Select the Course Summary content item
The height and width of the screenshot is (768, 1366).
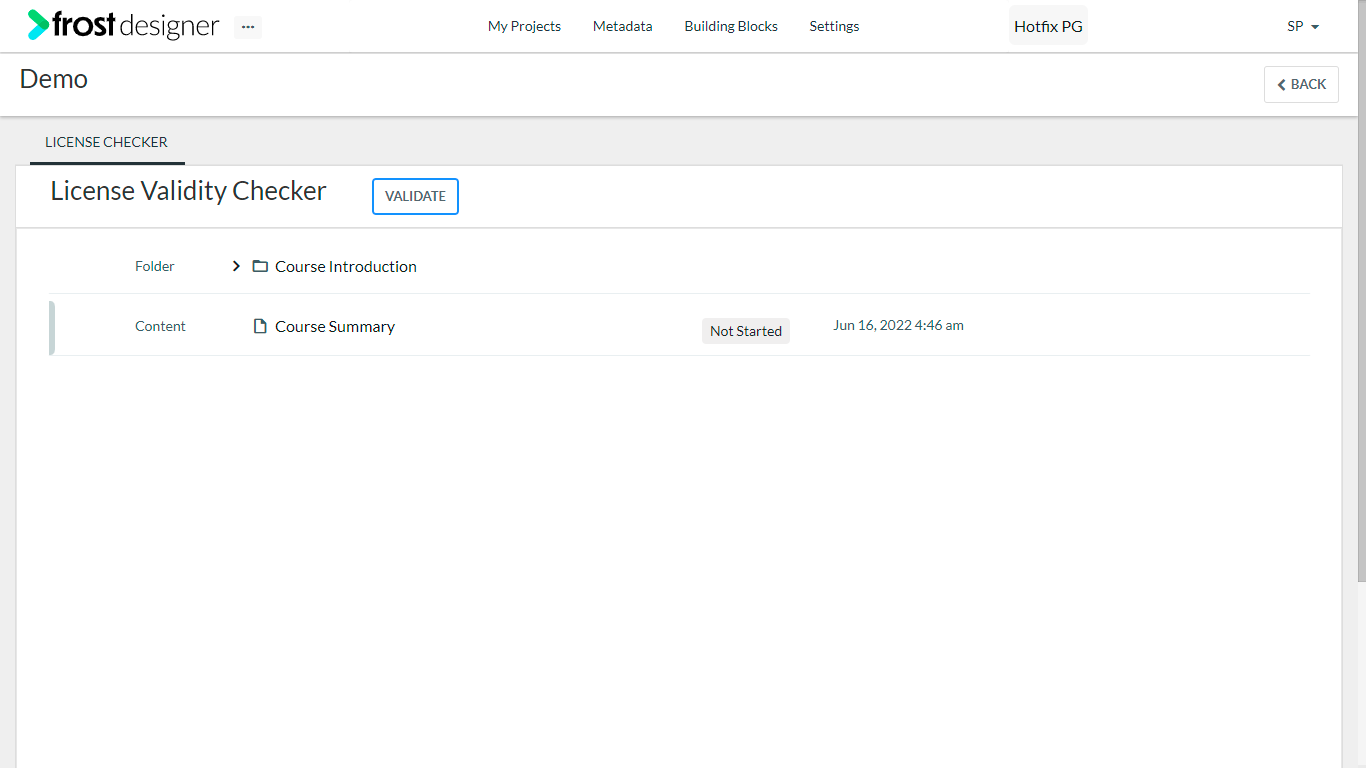pos(335,326)
